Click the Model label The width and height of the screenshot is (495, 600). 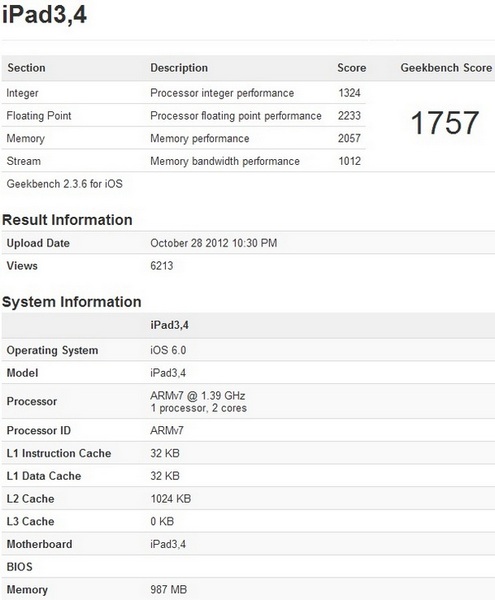pyautogui.click(x=23, y=373)
